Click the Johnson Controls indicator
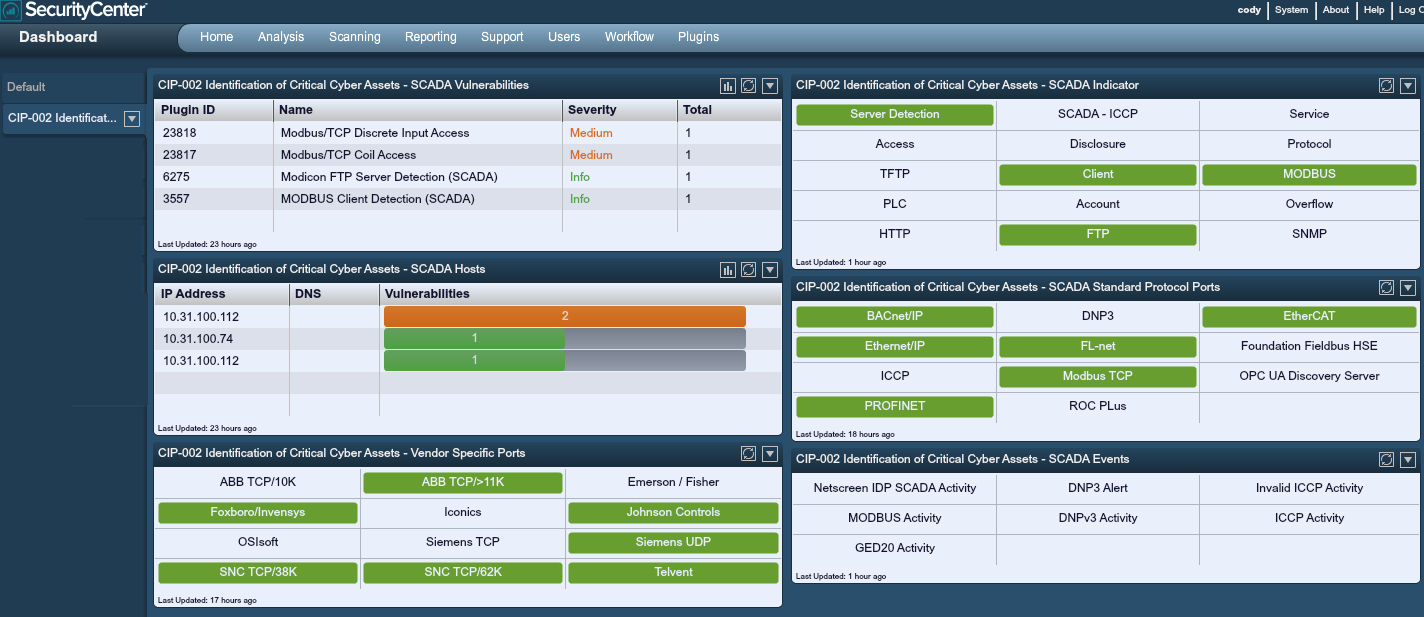The height and width of the screenshot is (617, 1424). (x=673, y=513)
